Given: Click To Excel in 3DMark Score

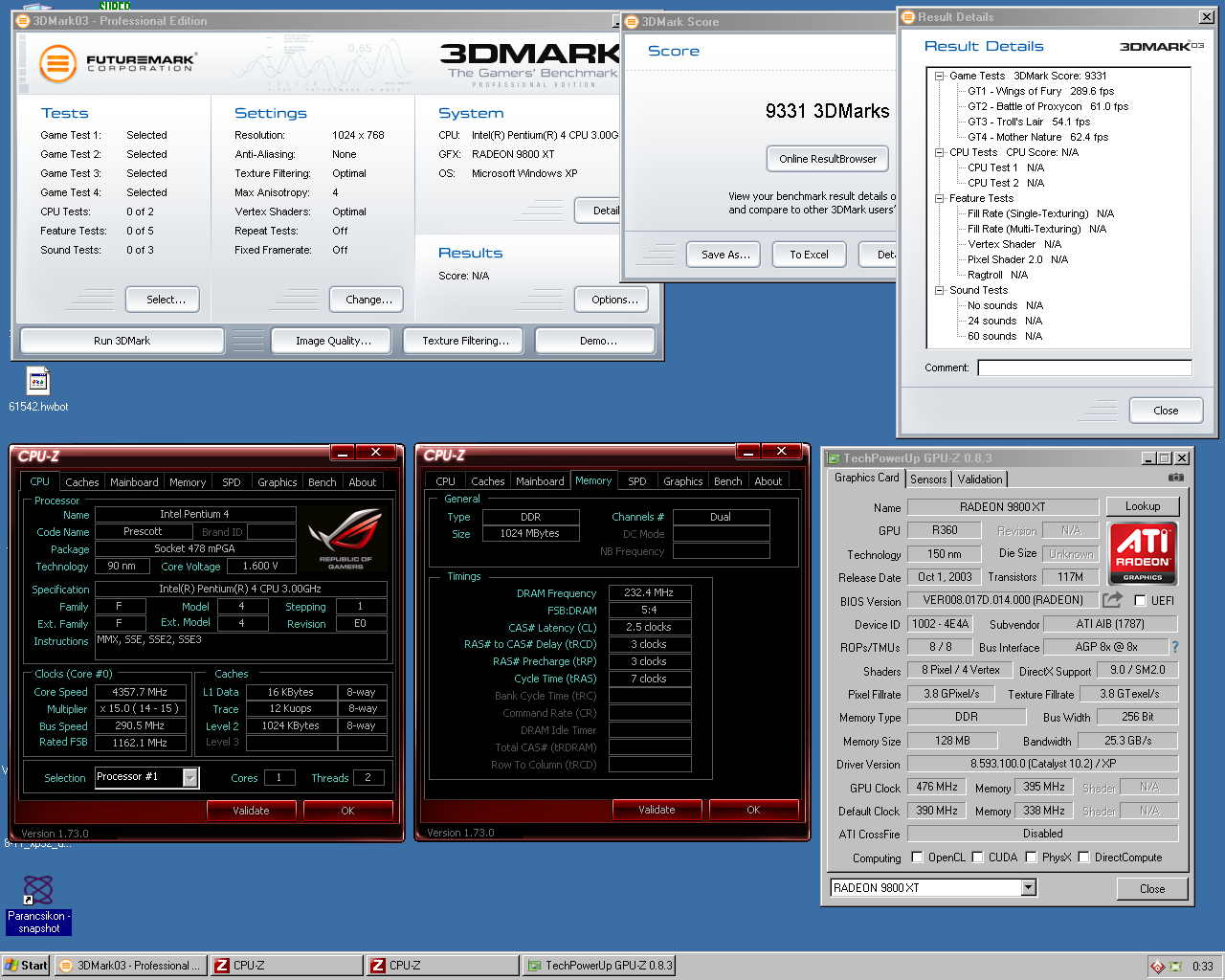Looking at the screenshot, I should coord(809,255).
